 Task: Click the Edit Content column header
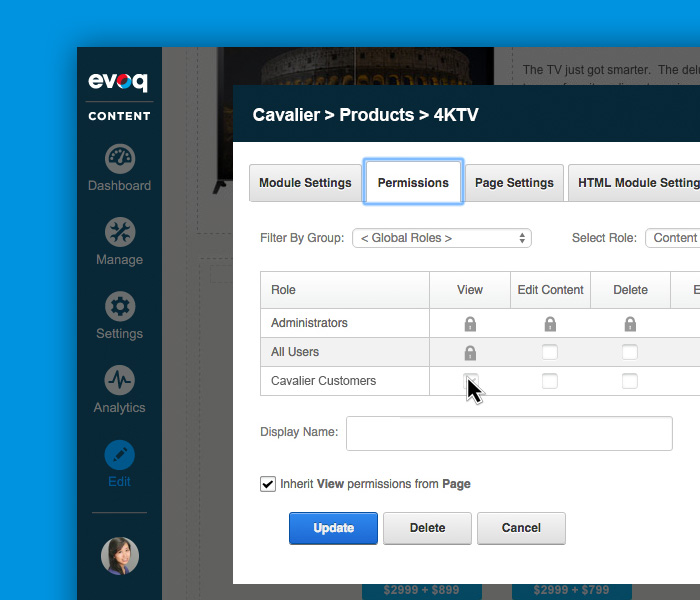click(550, 290)
